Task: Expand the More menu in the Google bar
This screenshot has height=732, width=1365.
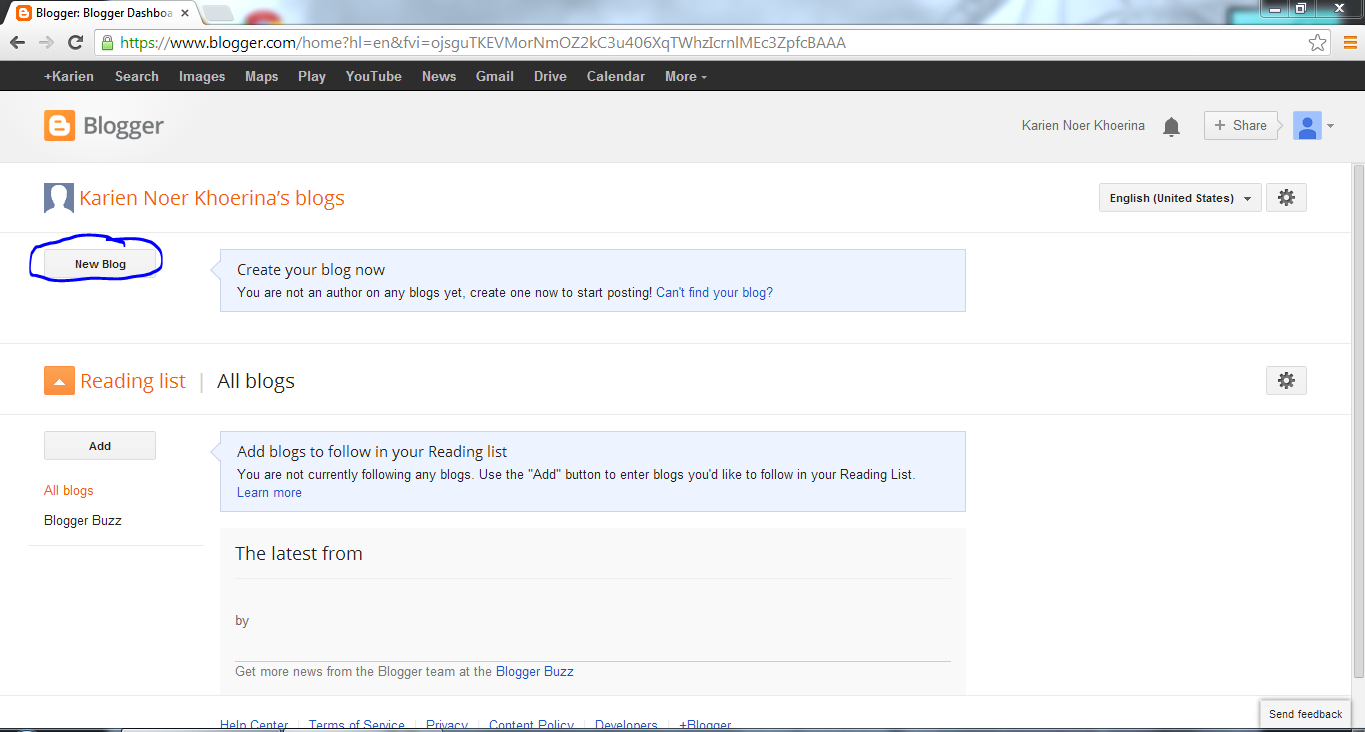Action: coord(685,76)
